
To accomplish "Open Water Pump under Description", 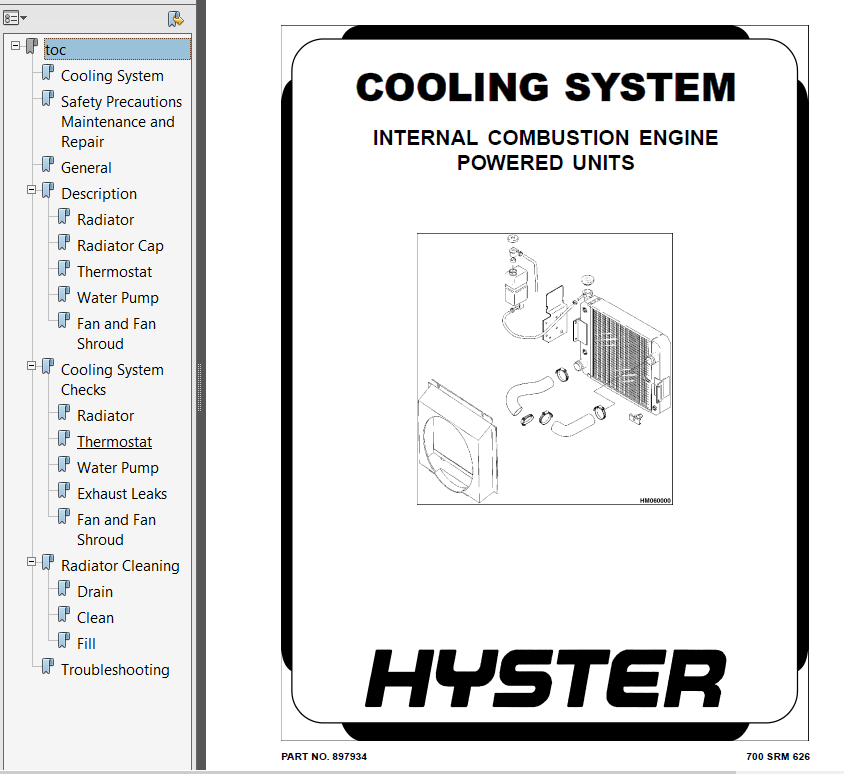I will pos(118,298).
